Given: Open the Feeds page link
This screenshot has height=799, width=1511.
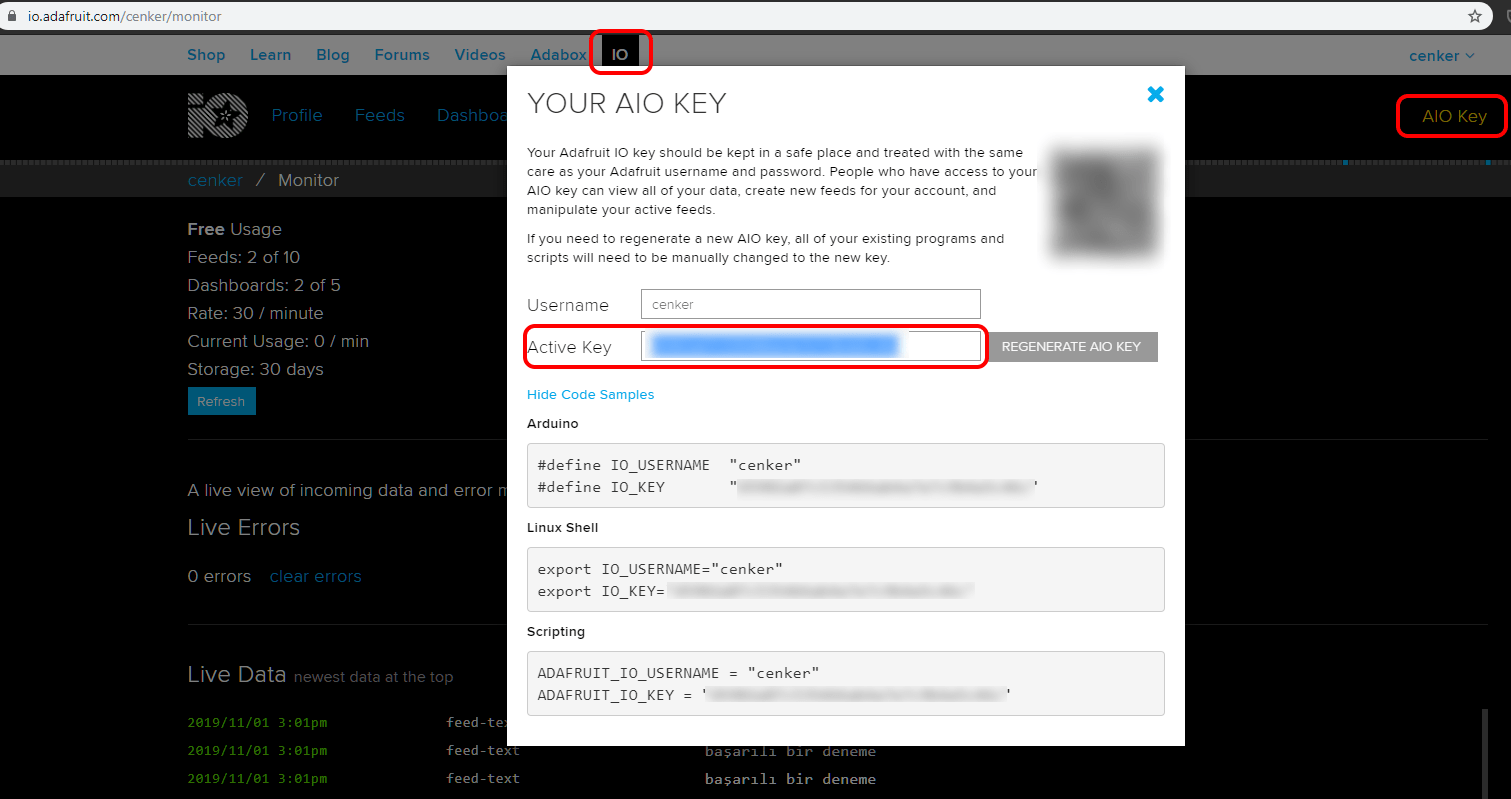Looking at the screenshot, I should click(x=380, y=115).
